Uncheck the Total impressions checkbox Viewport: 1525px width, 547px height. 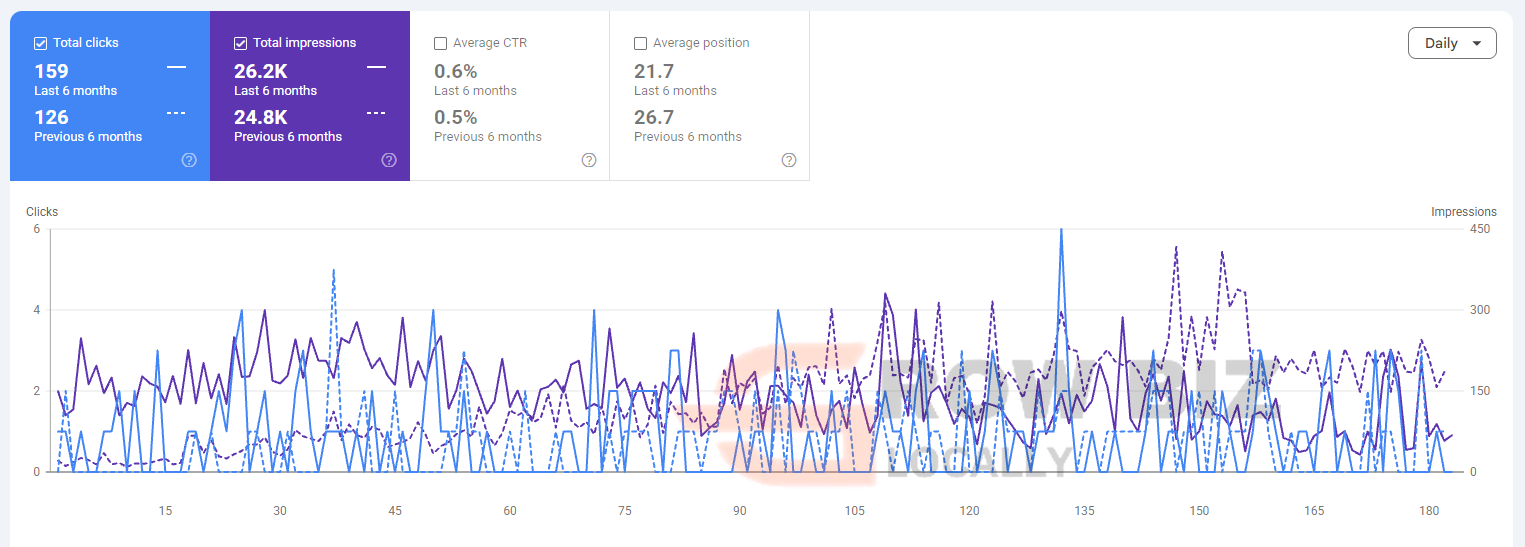pos(241,43)
